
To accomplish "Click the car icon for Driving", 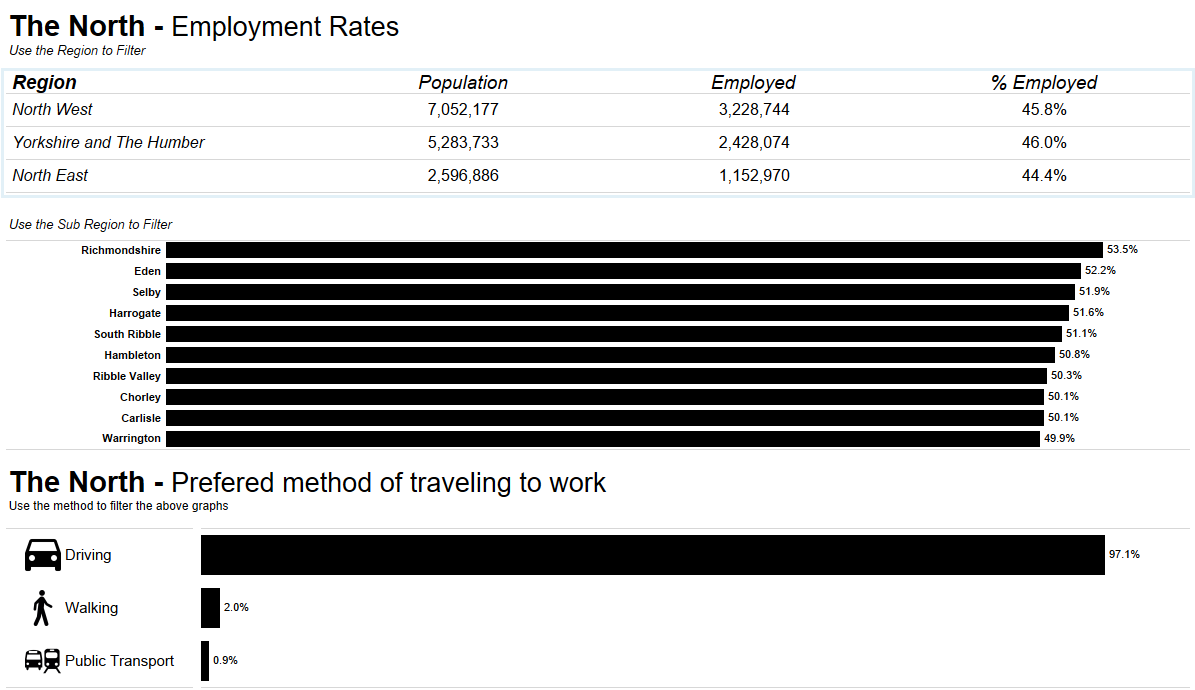I will [x=42, y=555].
